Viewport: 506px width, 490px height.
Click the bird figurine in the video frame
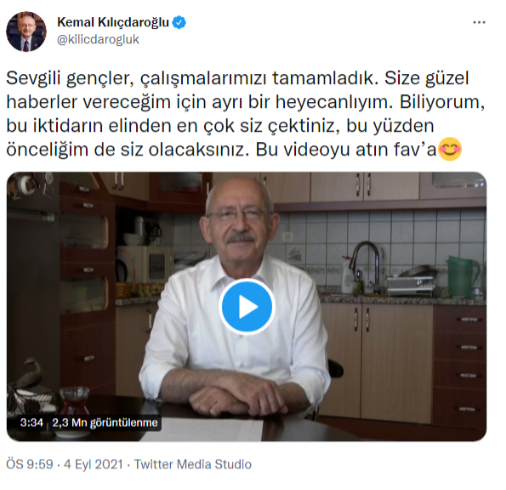coord(28,376)
